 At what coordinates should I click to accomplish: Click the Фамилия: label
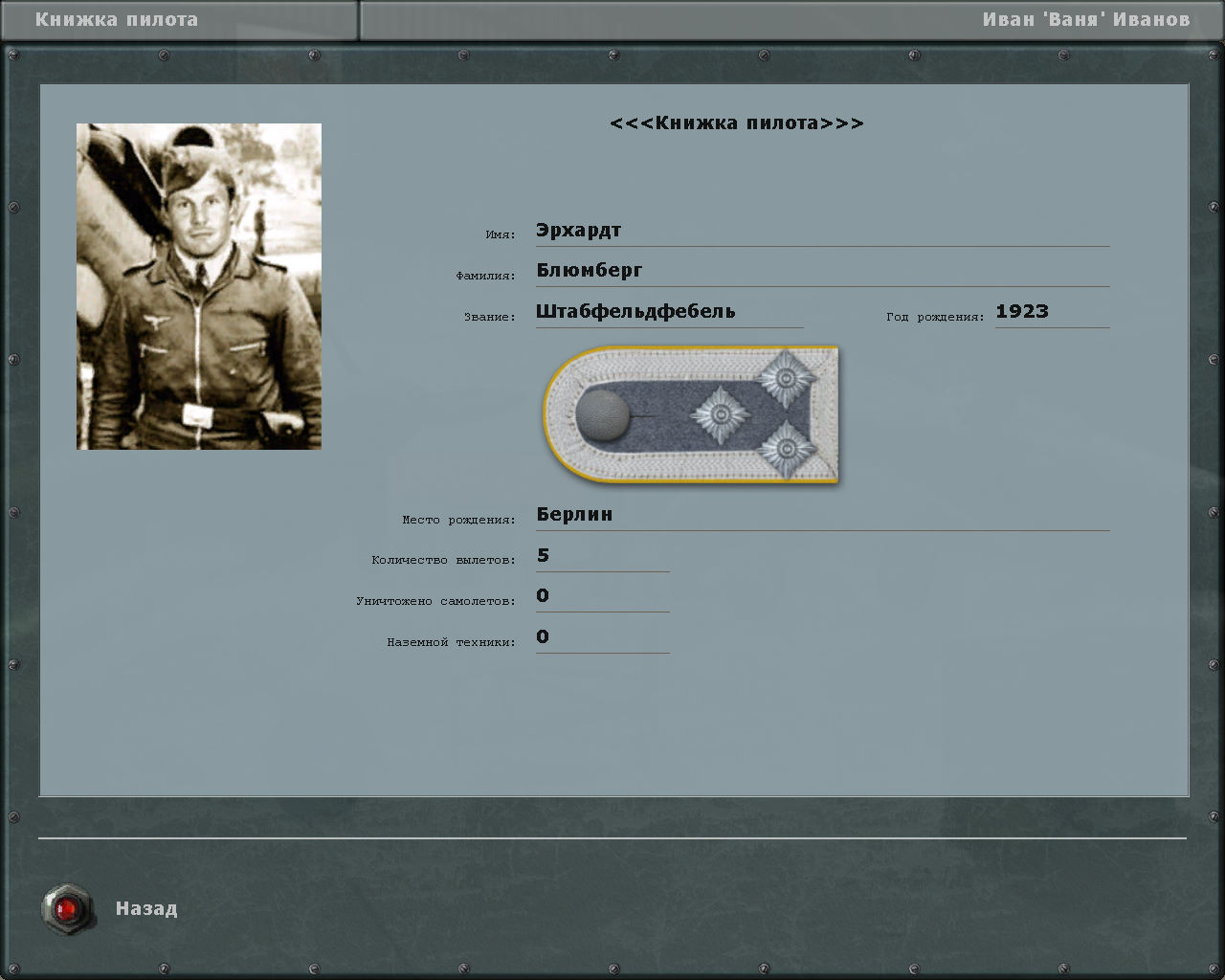(485, 276)
